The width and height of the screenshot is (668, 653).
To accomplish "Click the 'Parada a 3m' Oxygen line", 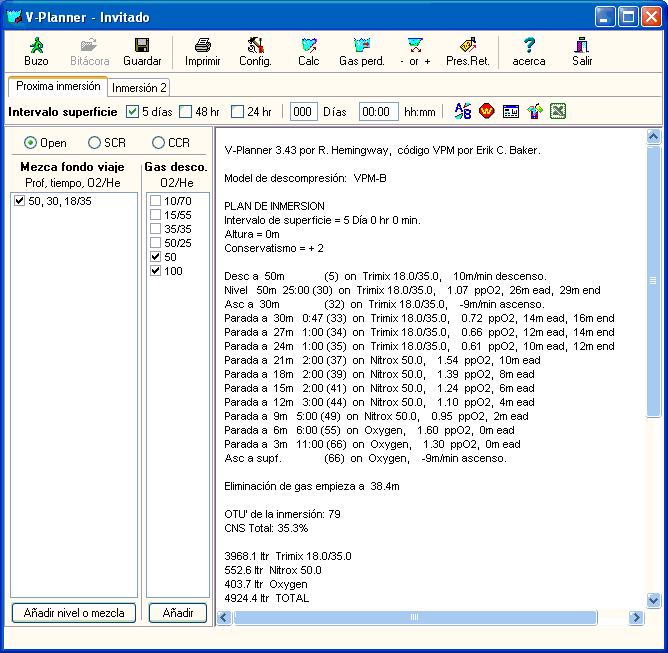I will pos(372,444).
